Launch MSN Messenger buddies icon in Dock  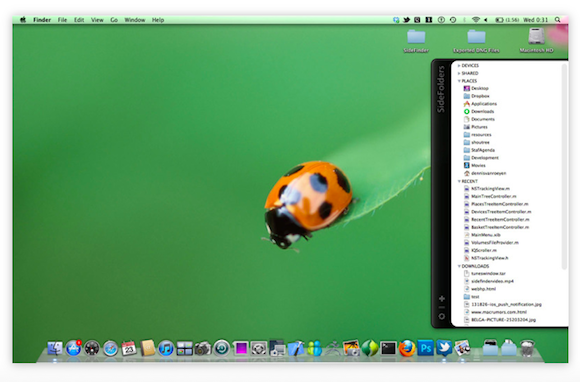[x=314, y=348]
